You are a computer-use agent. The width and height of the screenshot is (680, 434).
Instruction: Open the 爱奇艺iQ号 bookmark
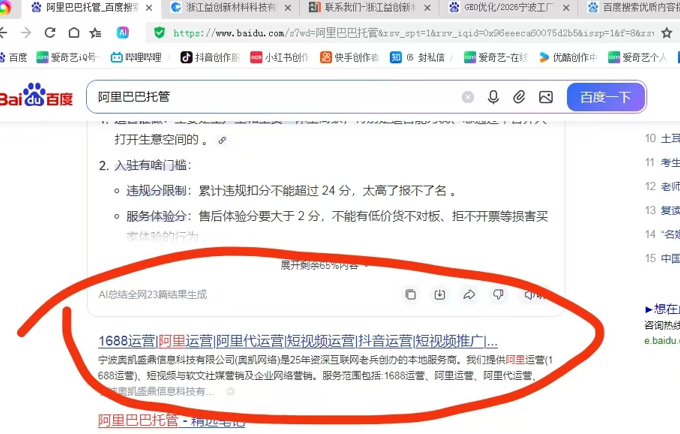coord(67,57)
